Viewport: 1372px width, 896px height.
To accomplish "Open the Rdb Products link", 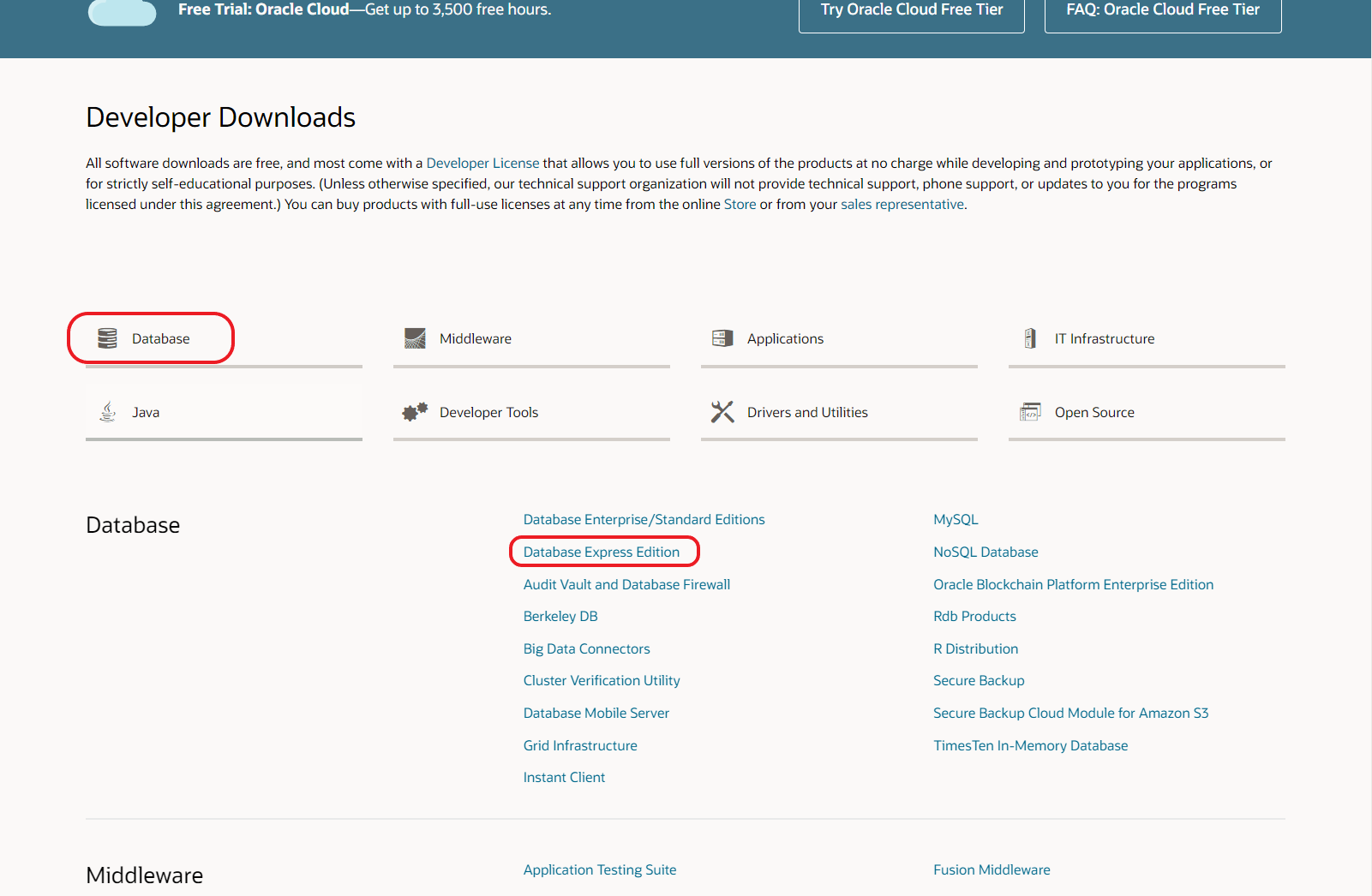I will (x=974, y=616).
